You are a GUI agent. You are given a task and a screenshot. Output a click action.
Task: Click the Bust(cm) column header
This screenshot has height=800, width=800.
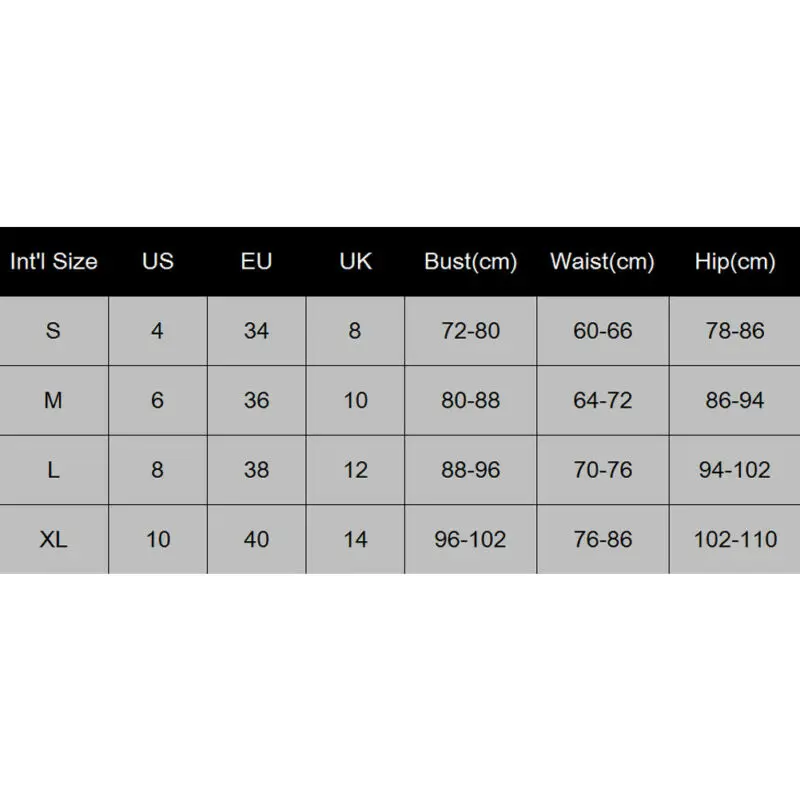[x=470, y=262]
